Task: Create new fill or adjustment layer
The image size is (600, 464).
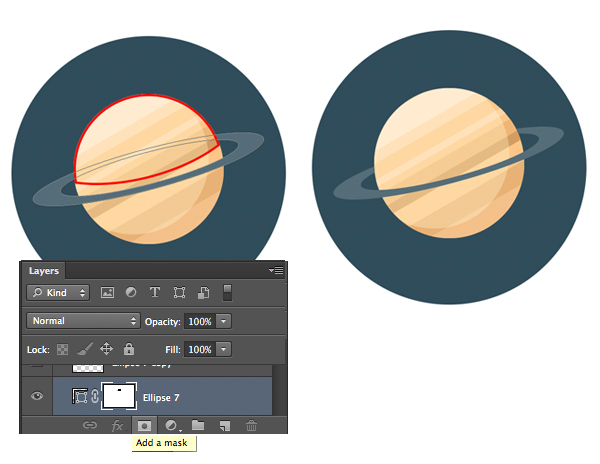Action: coord(172,425)
